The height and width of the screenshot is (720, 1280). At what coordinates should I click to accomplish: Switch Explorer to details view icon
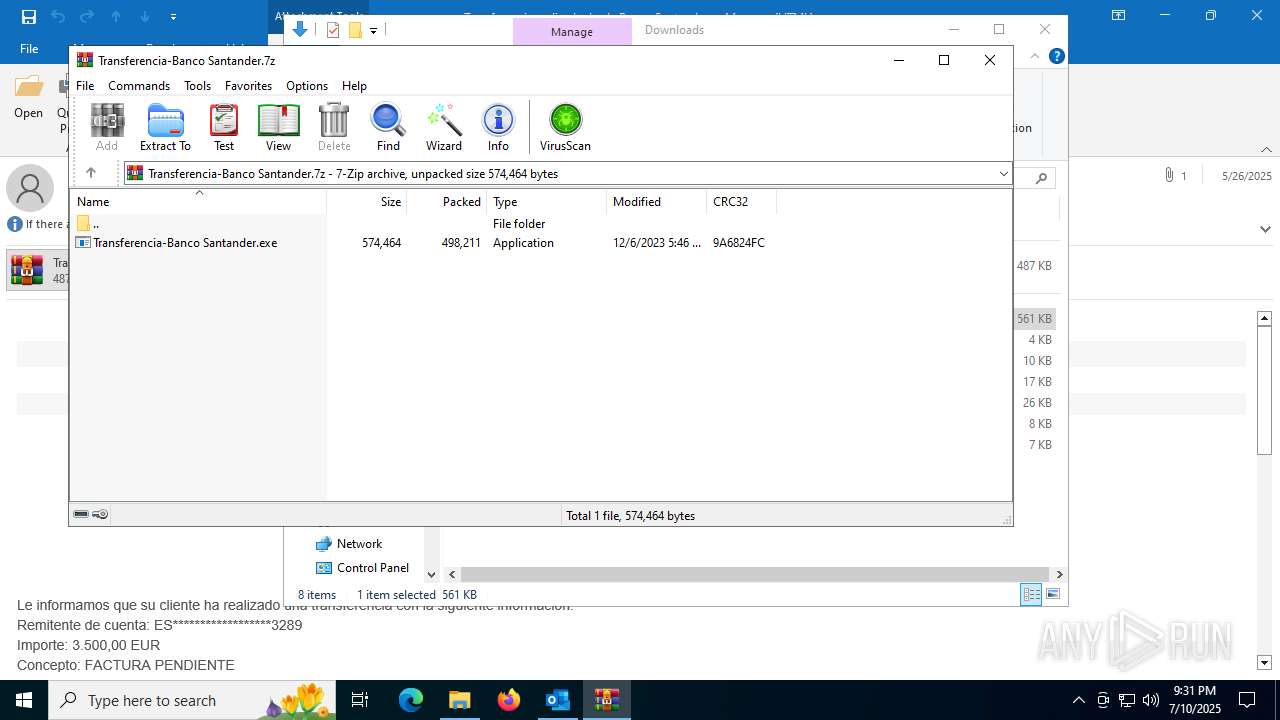pyautogui.click(x=1031, y=595)
